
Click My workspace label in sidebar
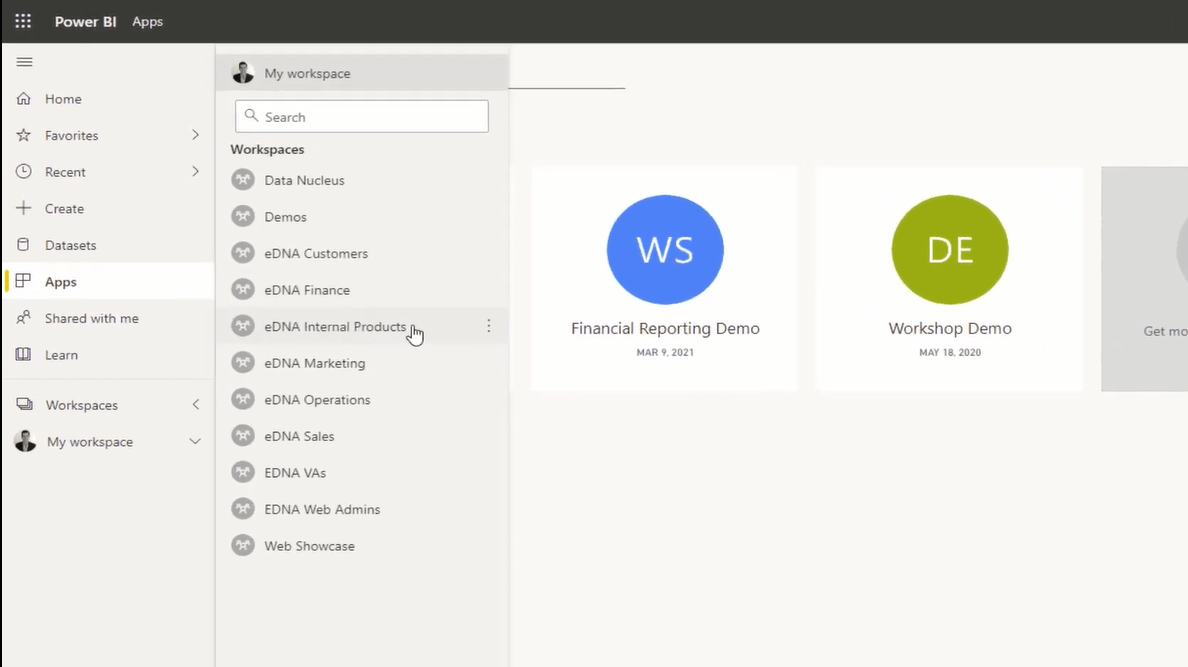(90, 442)
